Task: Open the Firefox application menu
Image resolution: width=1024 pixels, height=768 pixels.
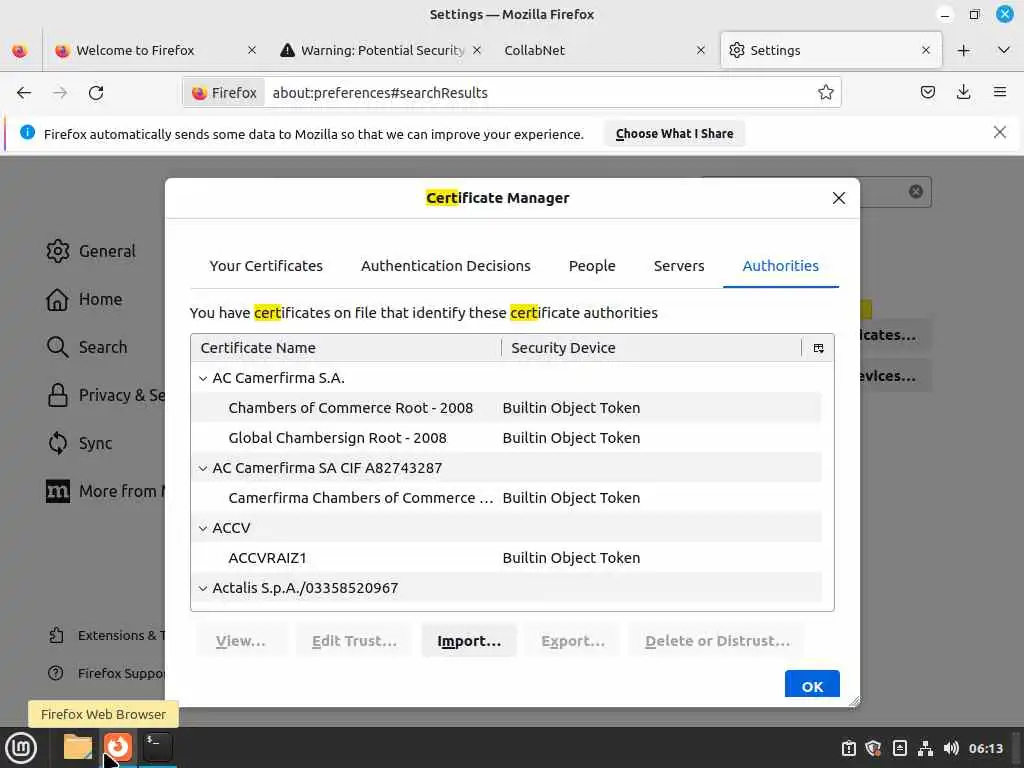Action: (x=1000, y=92)
